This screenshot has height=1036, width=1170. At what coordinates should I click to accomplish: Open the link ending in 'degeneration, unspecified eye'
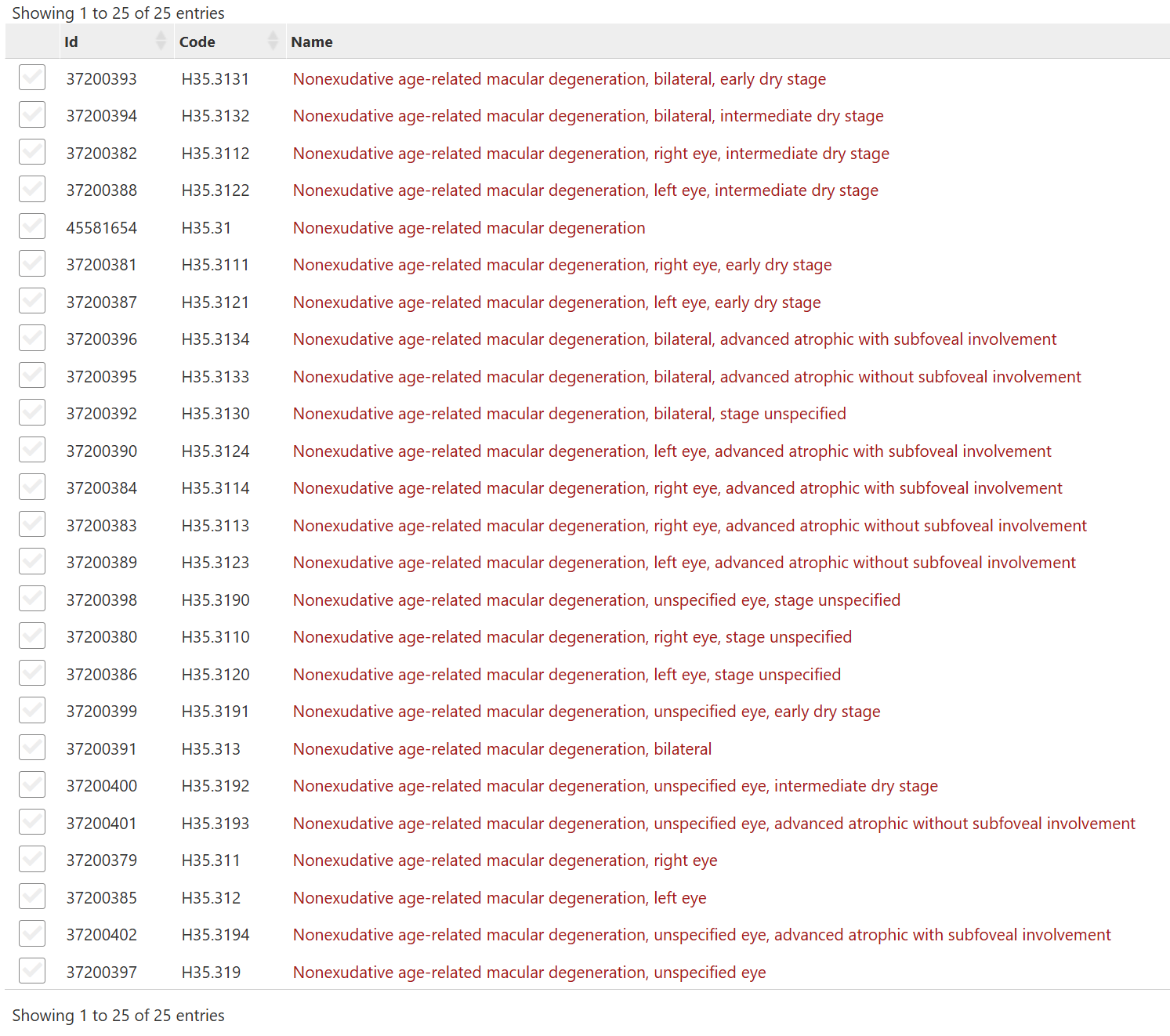tap(529, 973)
